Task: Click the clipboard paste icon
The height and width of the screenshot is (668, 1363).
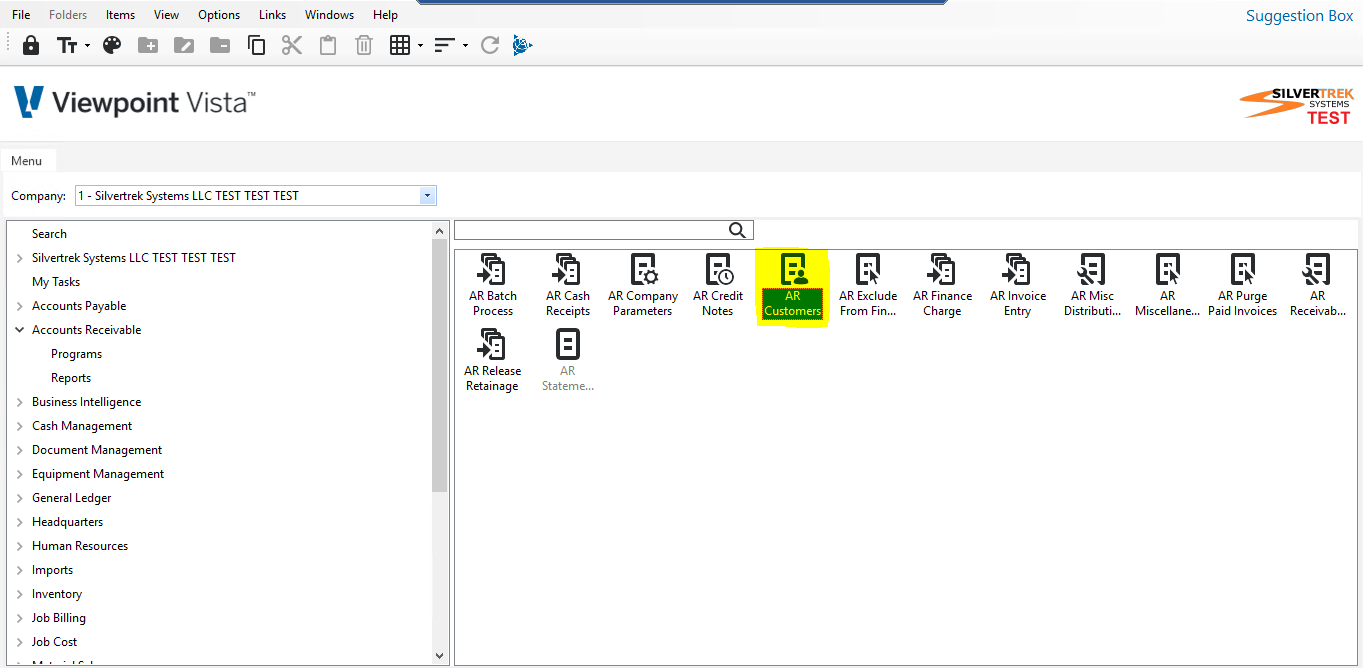Action: pos(327,45)
